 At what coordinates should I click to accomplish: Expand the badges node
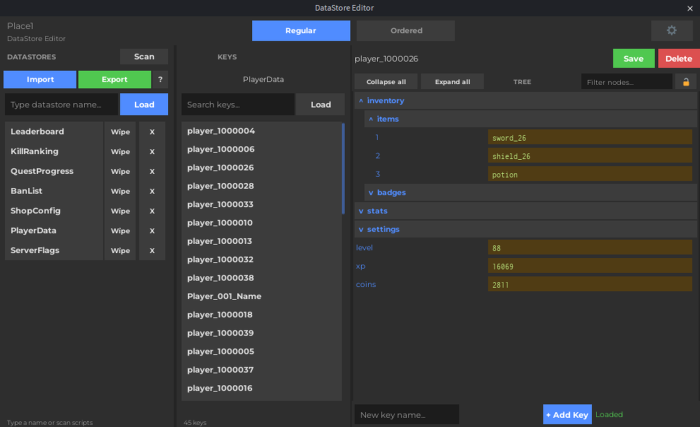pyautogui.click(x=371, y=193)
